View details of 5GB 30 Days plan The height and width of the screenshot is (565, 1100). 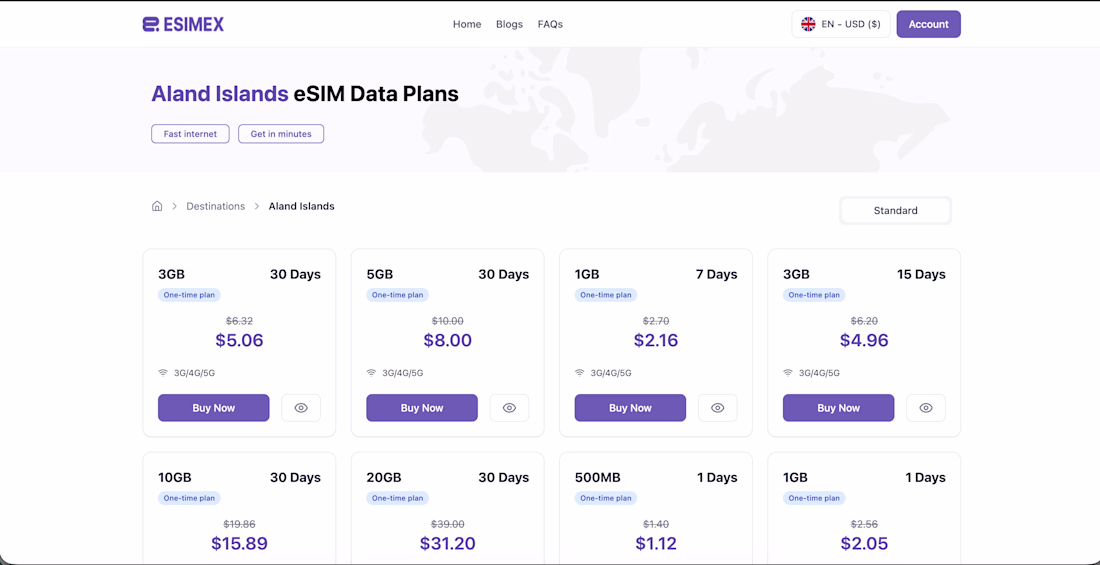coord(509,408)
